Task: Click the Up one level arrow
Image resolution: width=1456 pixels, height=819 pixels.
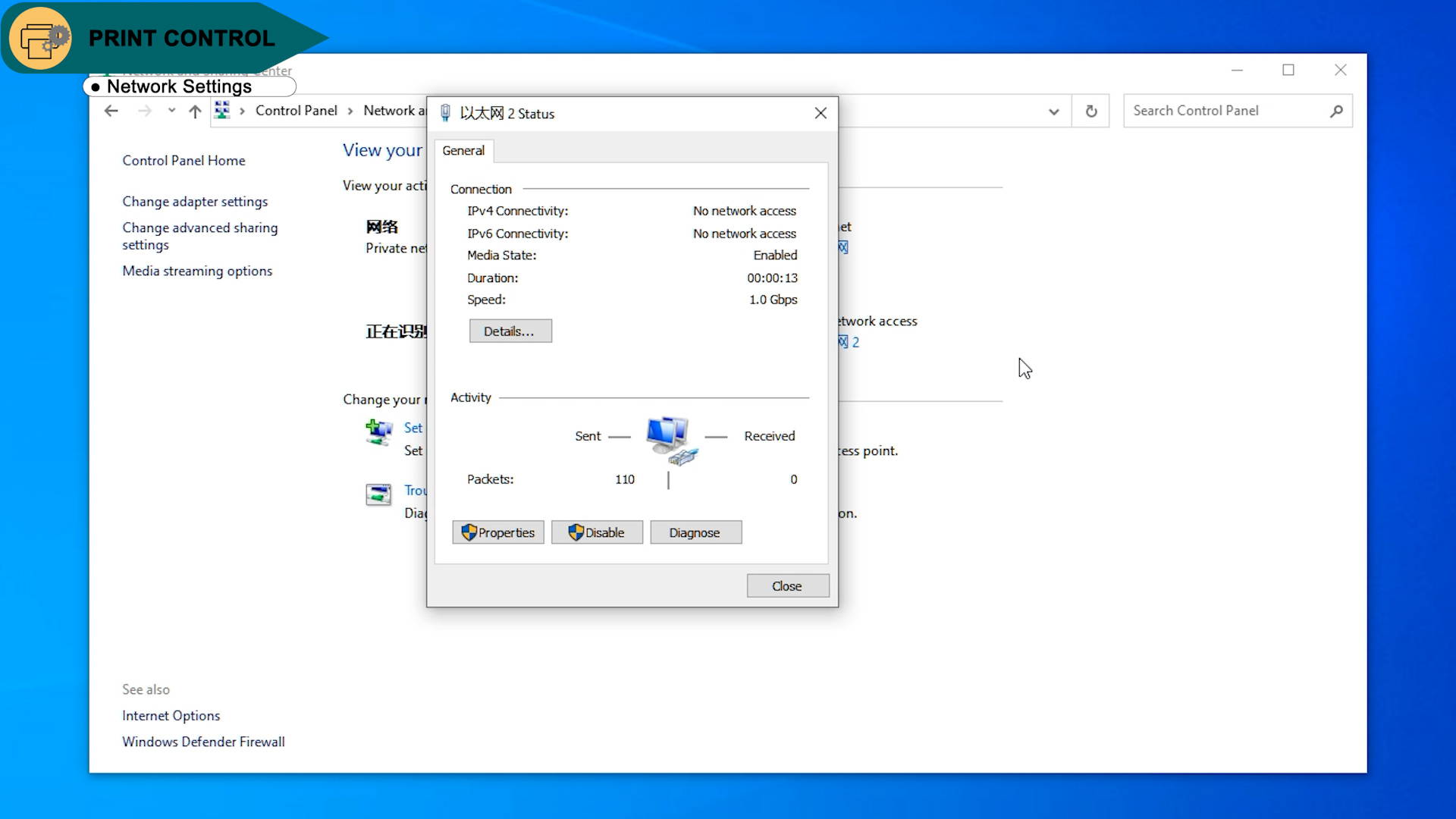Action: [x=195, y=111]
